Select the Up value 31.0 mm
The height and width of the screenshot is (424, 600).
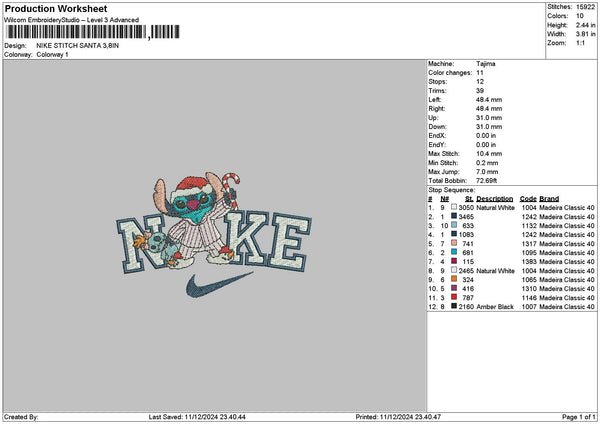[489, 118]
